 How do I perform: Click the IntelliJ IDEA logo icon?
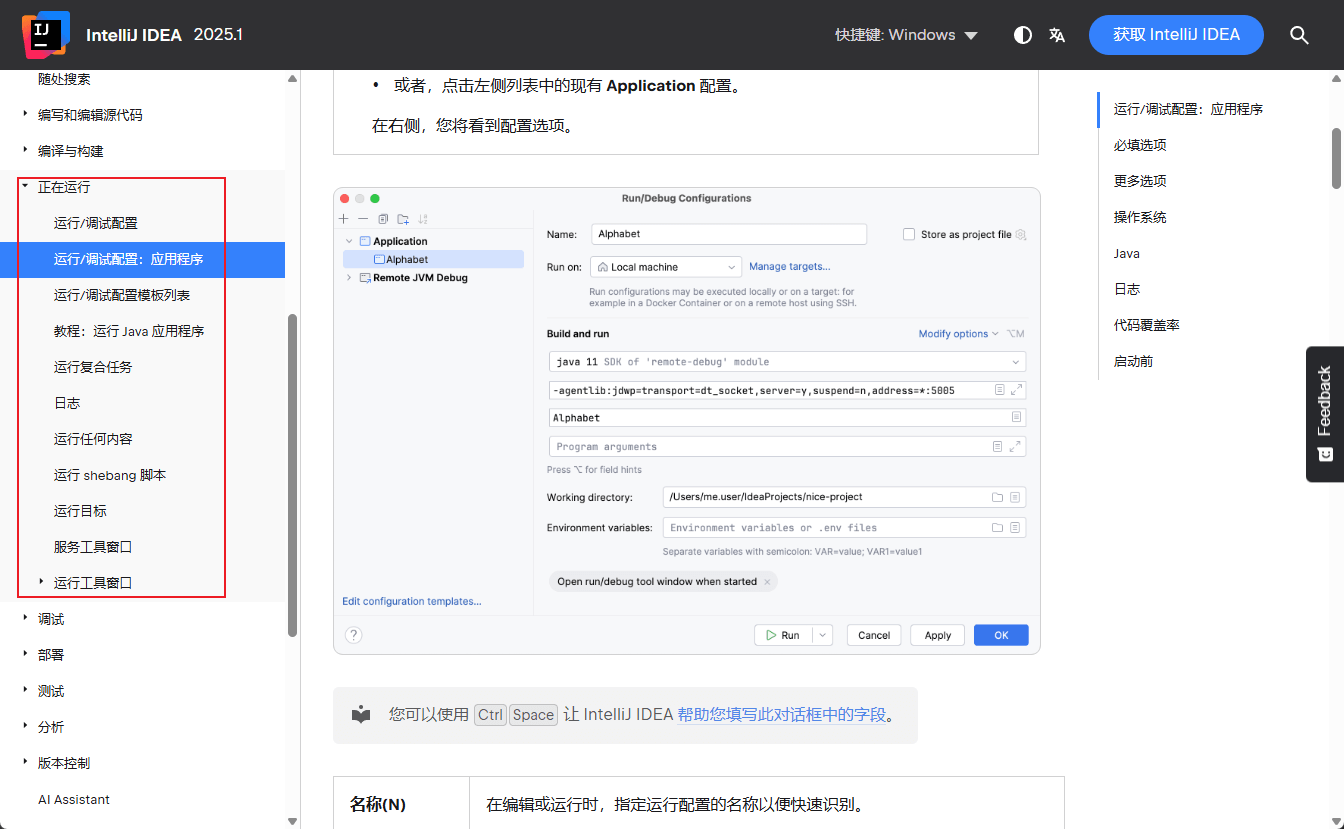pos(45,34)
